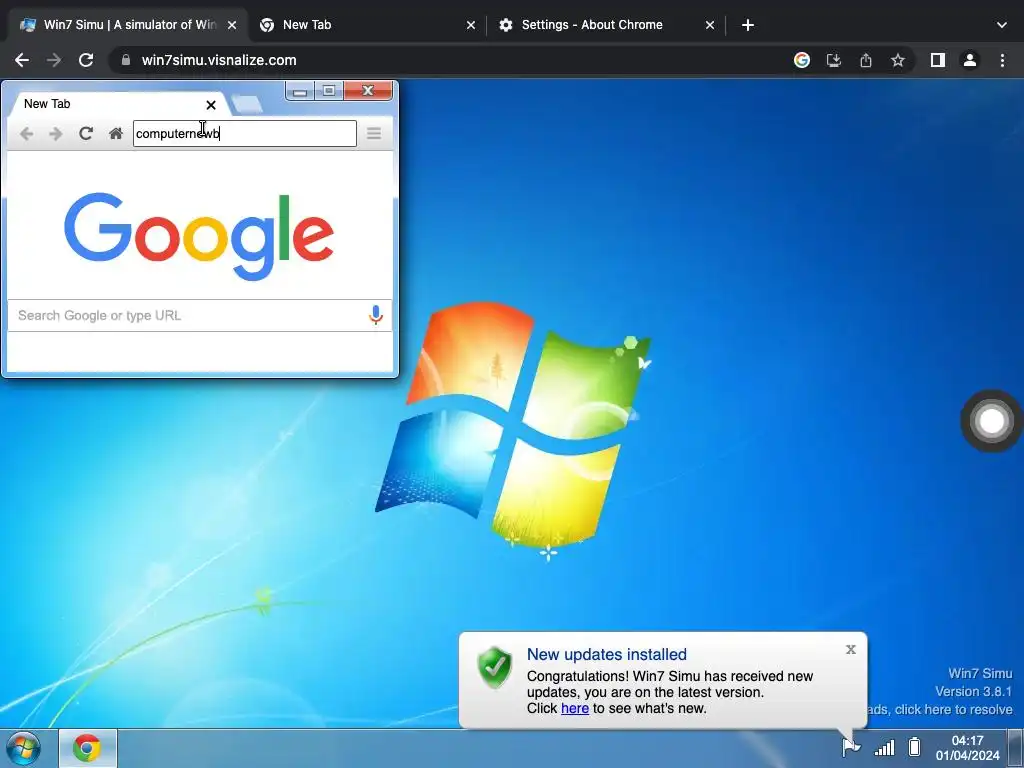
Task: Click the 'click here to resolve' text
Action: pos(953,710)
